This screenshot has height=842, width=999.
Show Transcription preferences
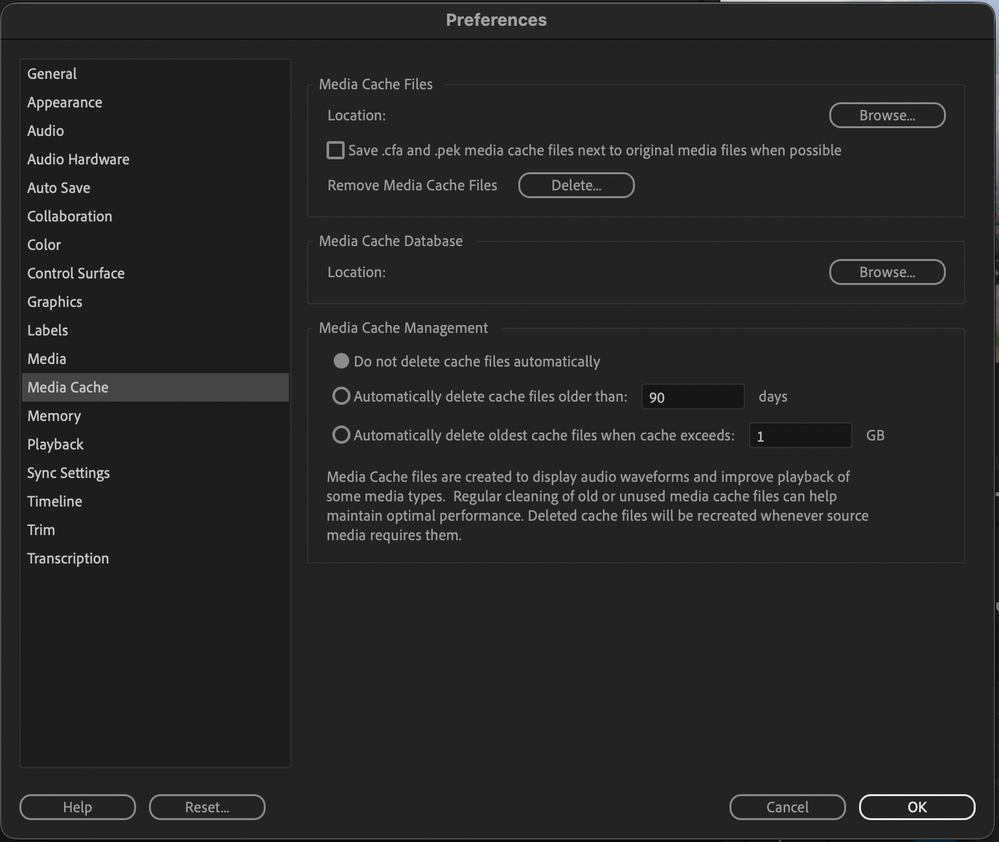click(68, 558)
